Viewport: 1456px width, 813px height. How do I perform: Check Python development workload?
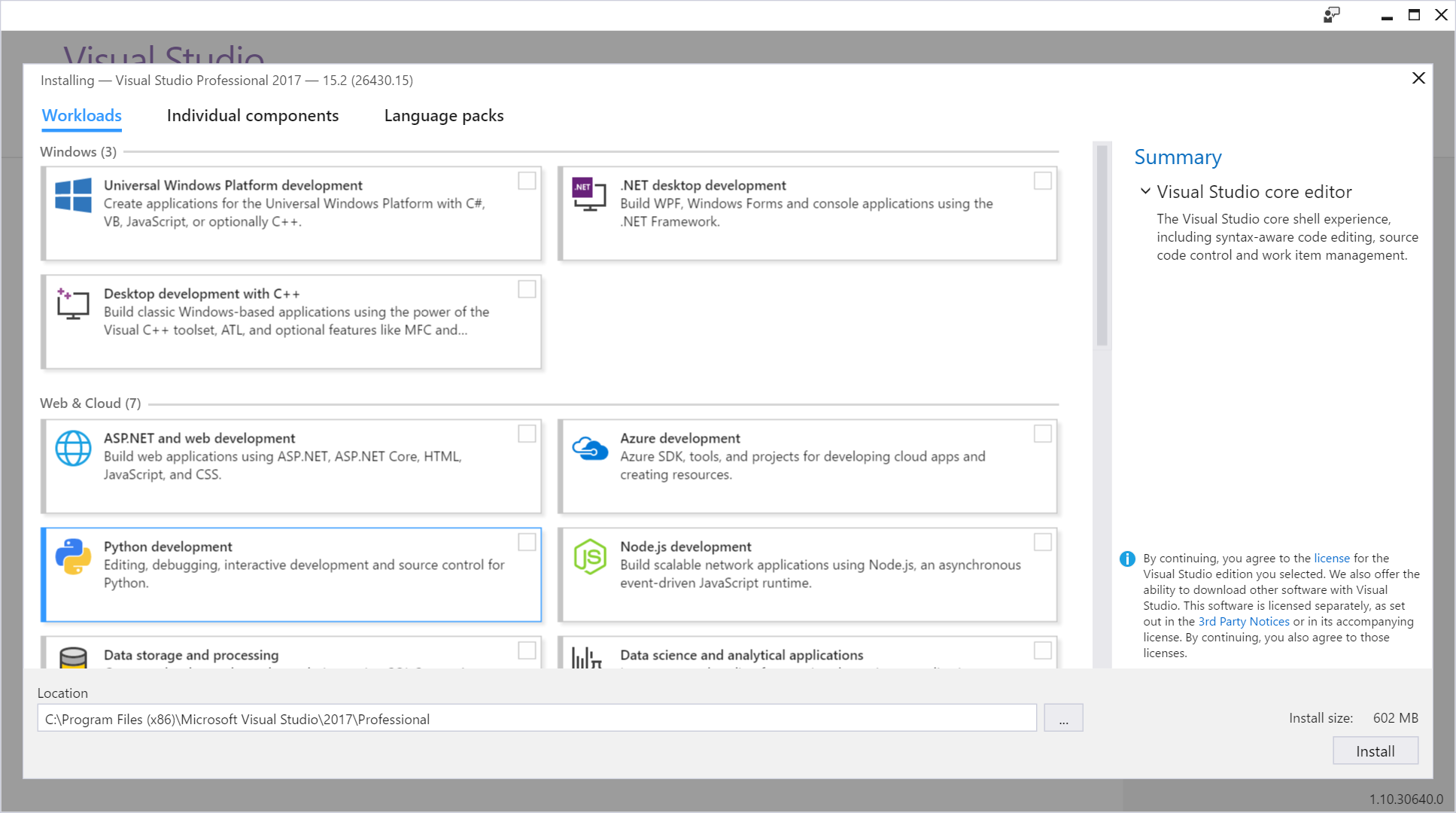(x=527, y=542)
